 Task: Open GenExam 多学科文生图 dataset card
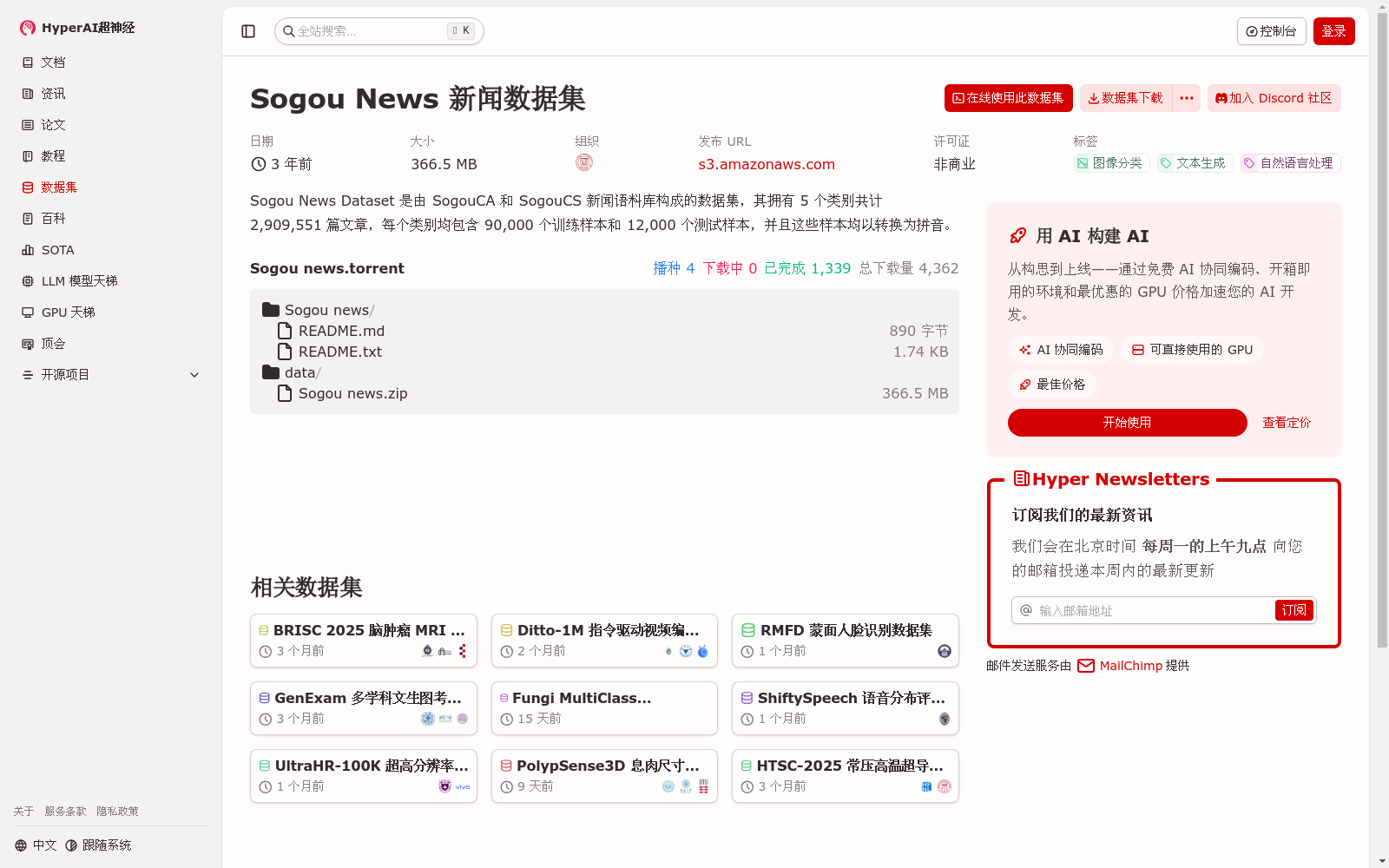364,708
